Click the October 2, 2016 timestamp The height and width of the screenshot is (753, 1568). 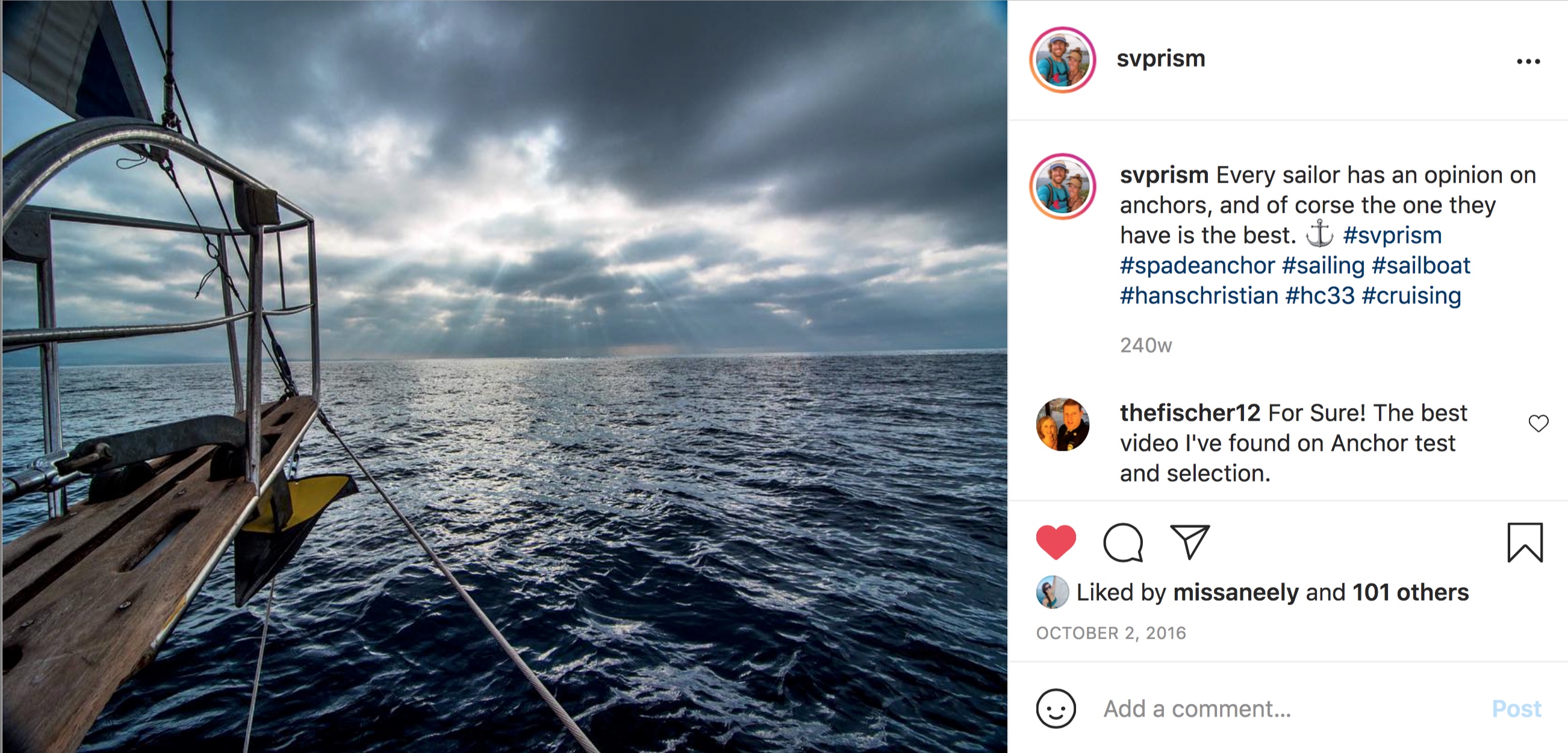coord(1111,633)
